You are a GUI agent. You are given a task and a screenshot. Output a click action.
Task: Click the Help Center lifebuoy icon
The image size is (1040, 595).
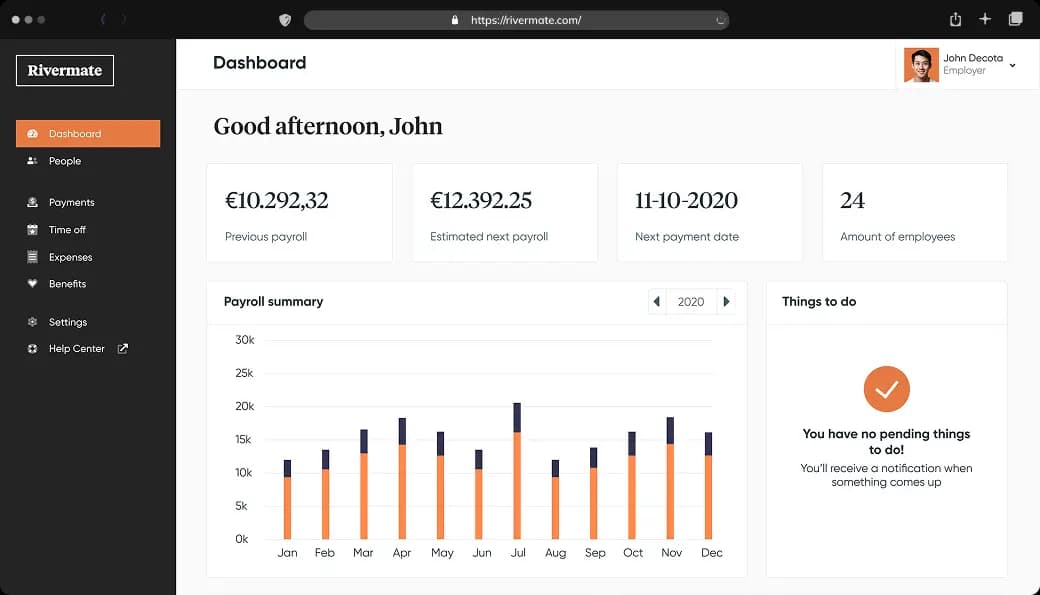(x=33, y=349)
